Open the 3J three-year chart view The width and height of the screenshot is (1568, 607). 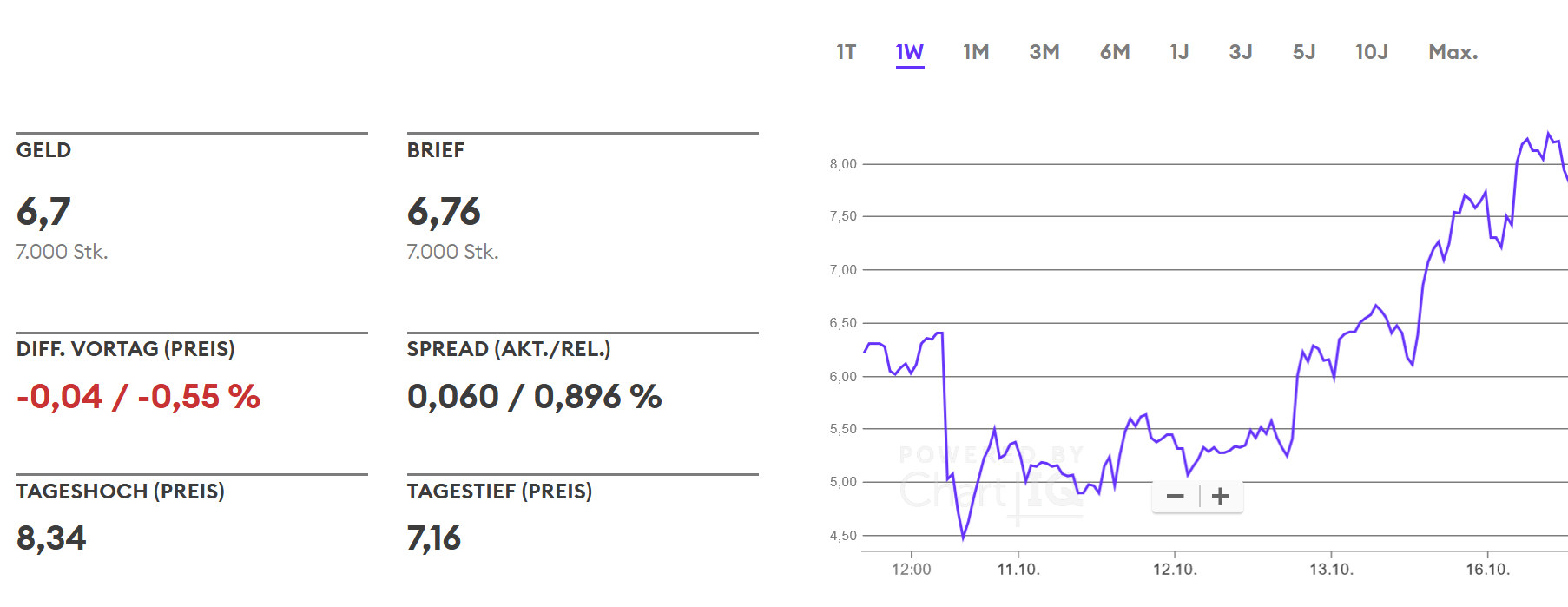1241,52
